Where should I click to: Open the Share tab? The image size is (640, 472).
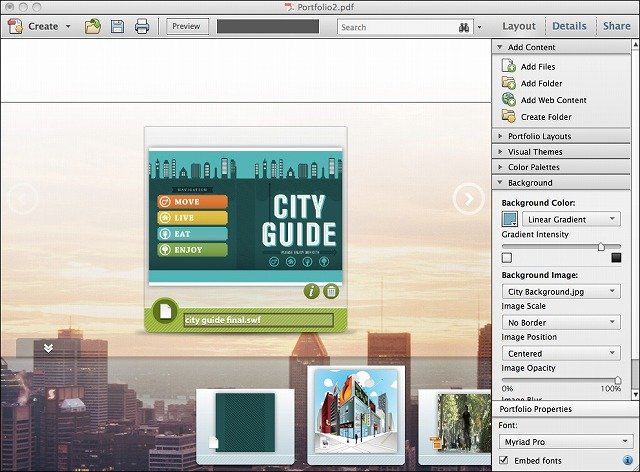pos(616,26)
